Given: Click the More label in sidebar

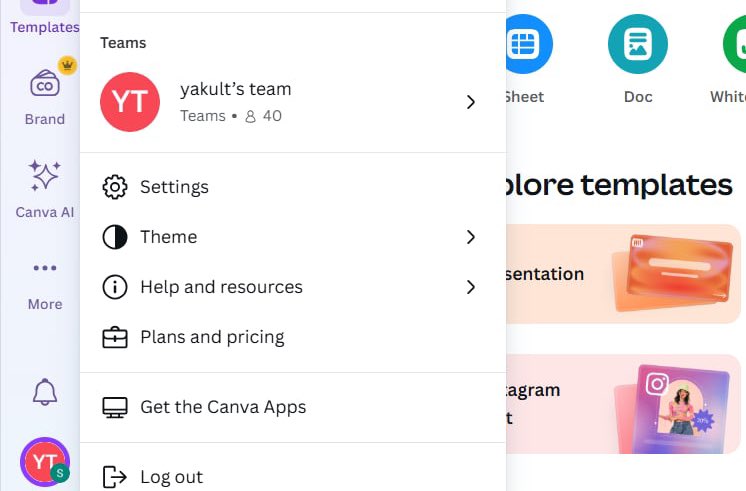Looking at the screenshot, I should (45, 304).
